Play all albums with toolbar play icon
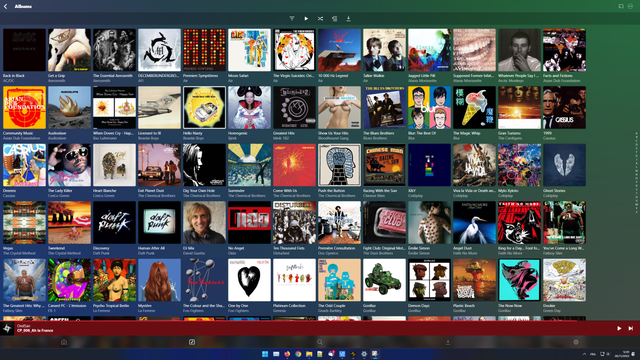The width and height of the screenshot is (640, 360). [306, 18]
